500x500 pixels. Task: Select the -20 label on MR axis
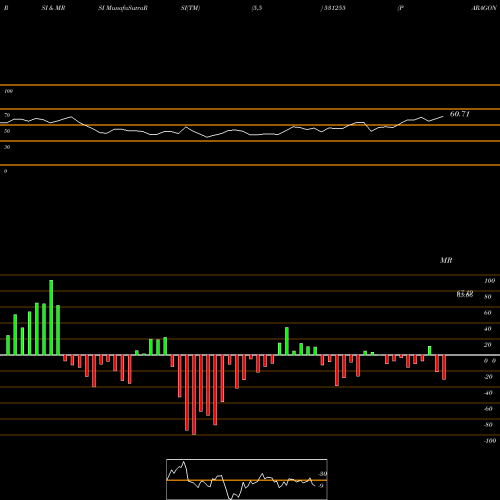(488, 377)
